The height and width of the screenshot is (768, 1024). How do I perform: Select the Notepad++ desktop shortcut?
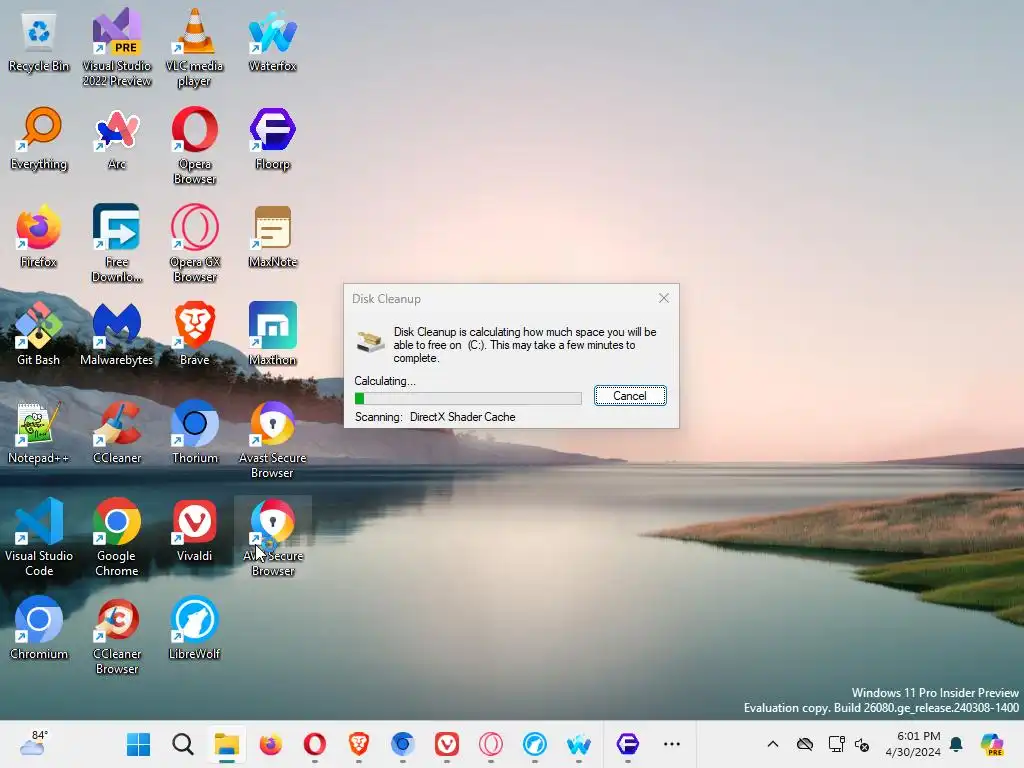39,434
